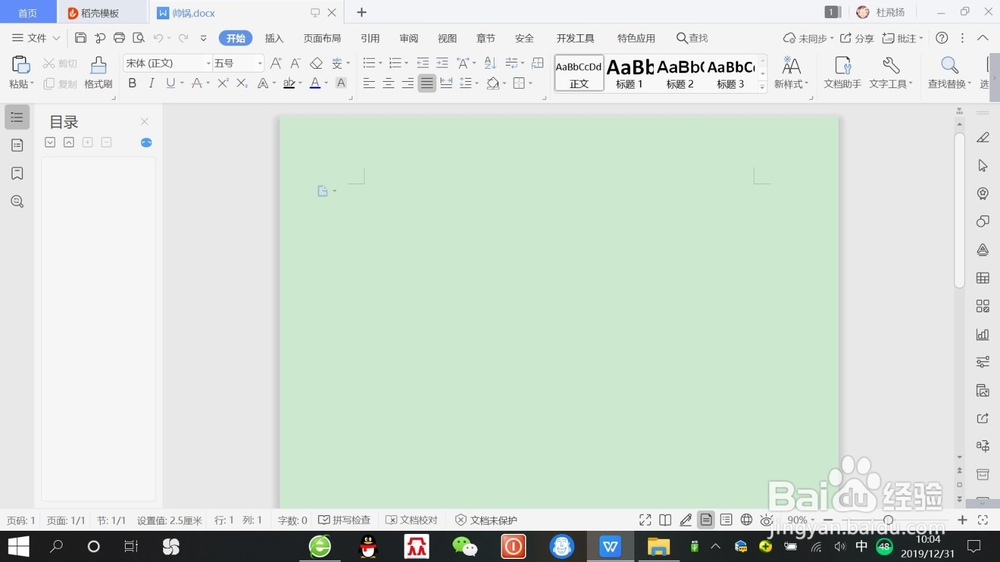This screenshot has height=562, width=1000.
Task: Apply the text highlight color
Action: coord(289,83)
